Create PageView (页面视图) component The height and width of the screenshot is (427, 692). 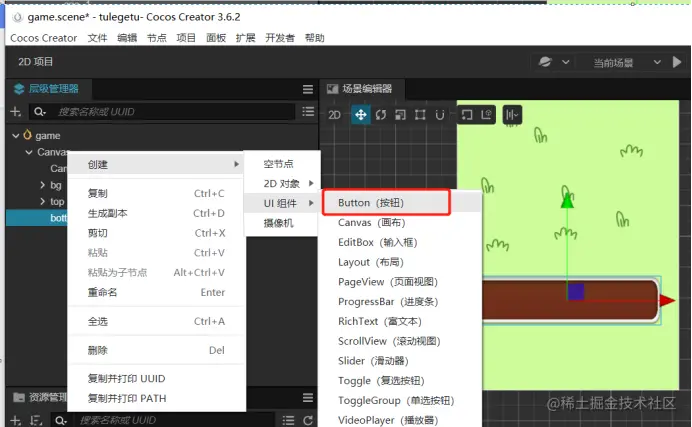(401, 282)
